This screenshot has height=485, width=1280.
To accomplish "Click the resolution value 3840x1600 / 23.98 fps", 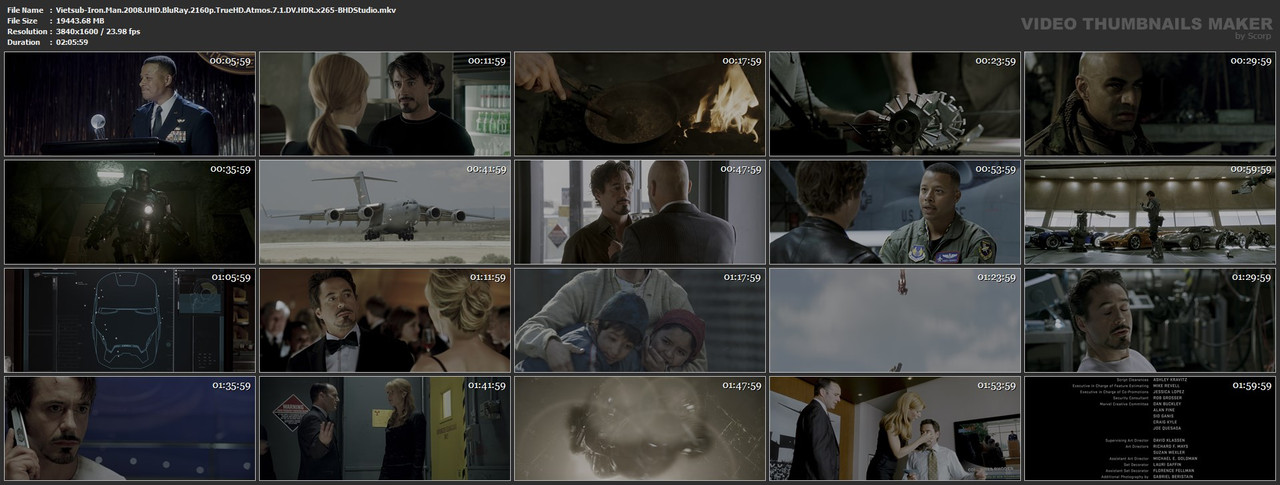I will [98, 31].
